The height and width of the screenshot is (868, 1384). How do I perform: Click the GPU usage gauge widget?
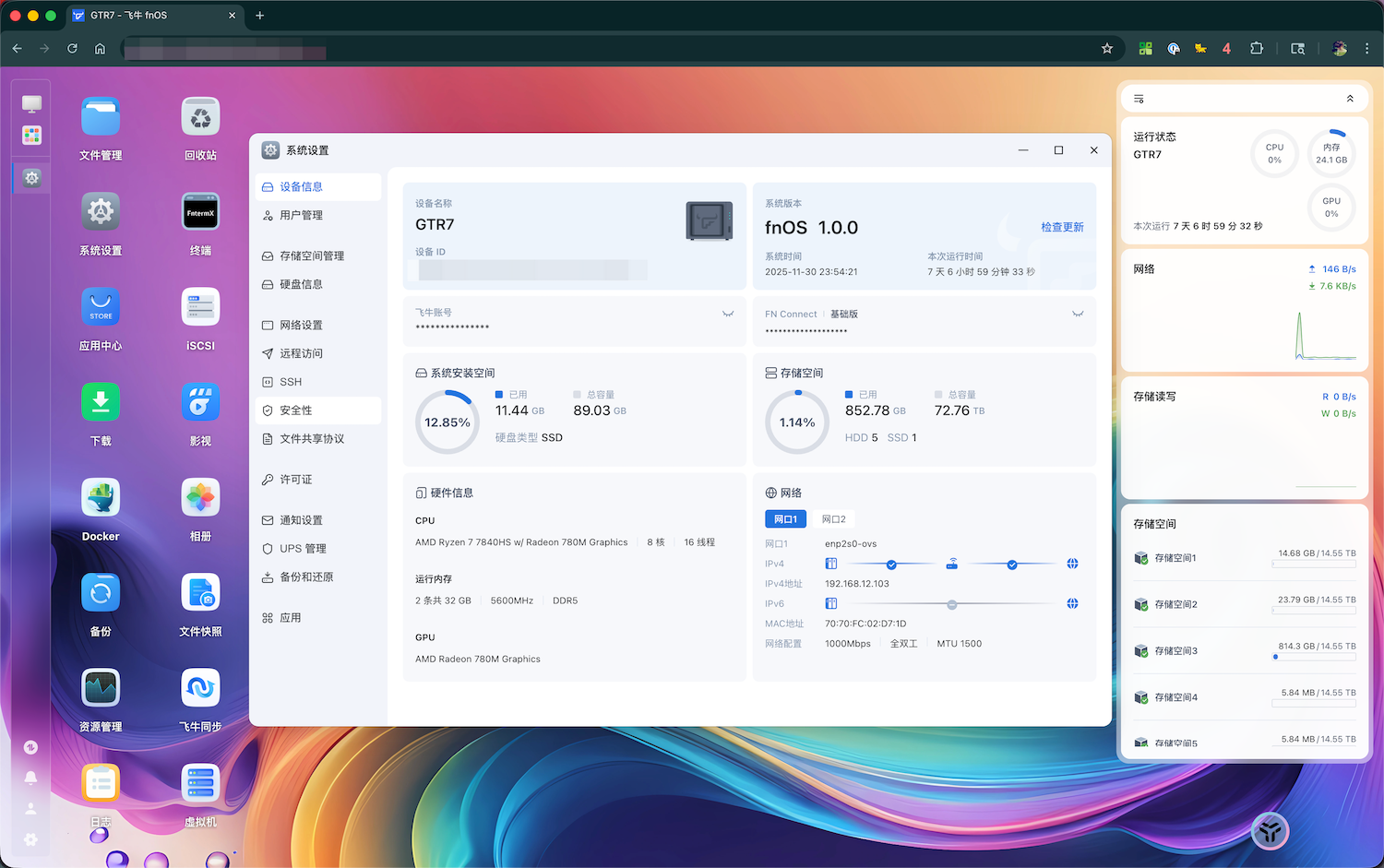click(x=1331, y=207)
